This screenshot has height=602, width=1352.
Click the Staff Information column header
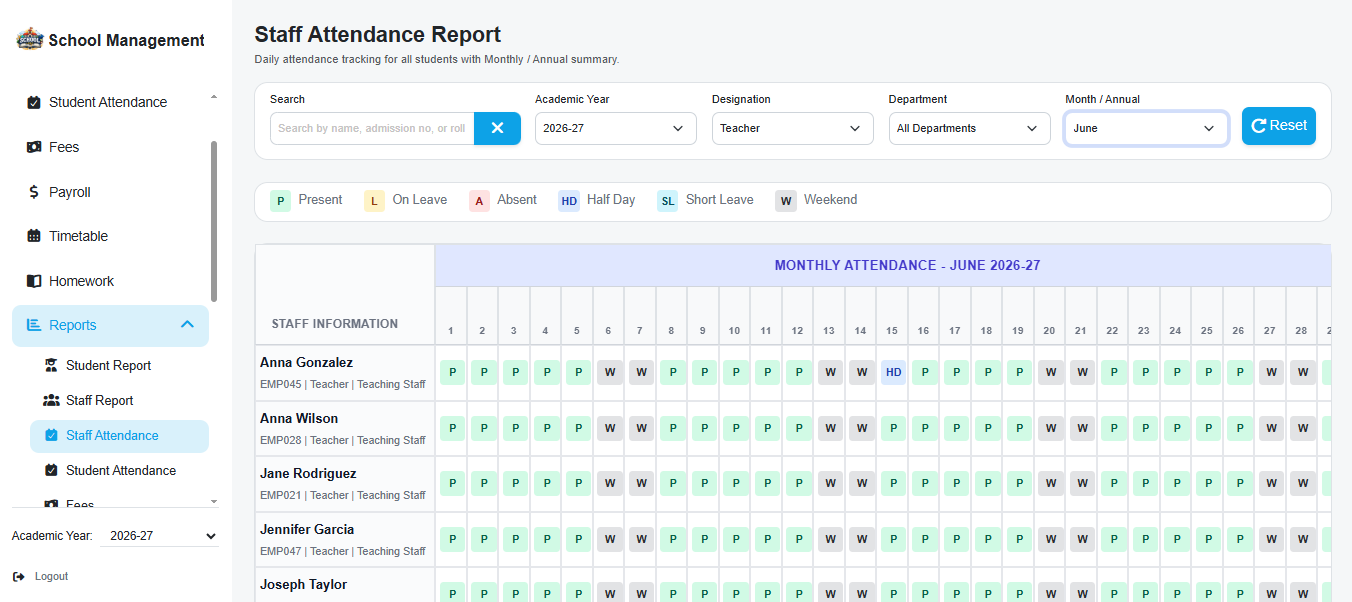(x=335, y=324)
